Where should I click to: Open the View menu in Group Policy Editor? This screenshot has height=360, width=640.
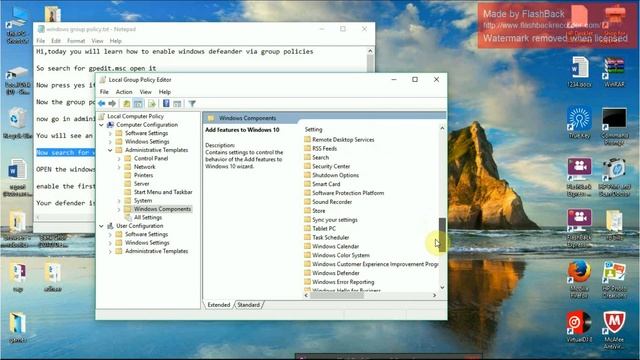tap(145, 92)
